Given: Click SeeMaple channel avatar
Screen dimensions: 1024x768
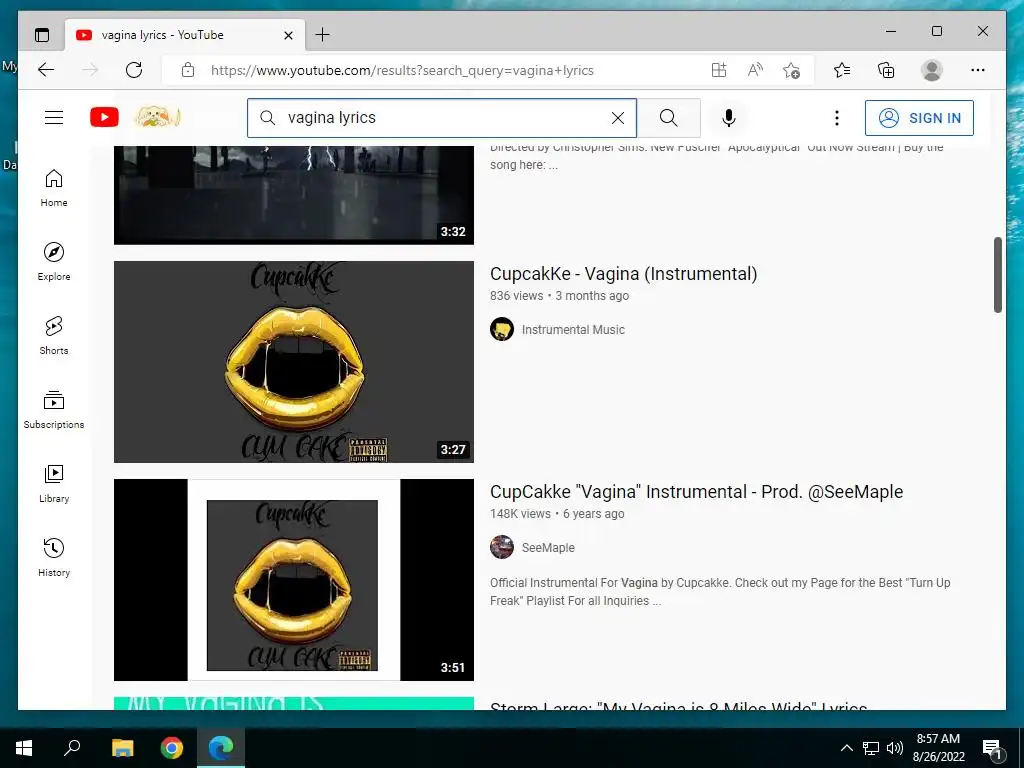Looking at the screenshot, I should (502, 547).
